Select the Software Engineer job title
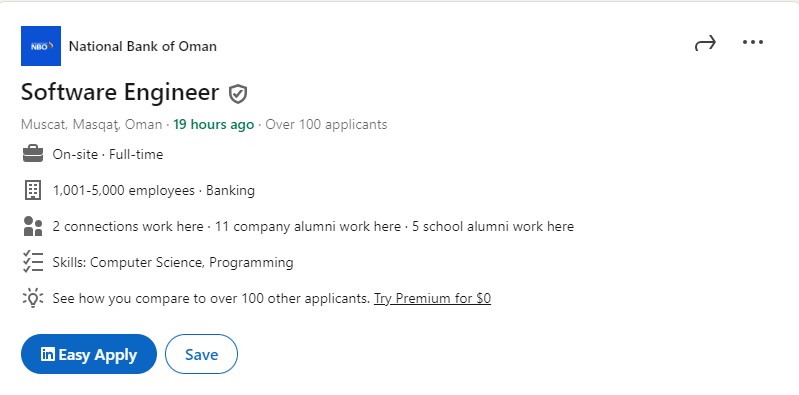799x395 pixels. 120,93
